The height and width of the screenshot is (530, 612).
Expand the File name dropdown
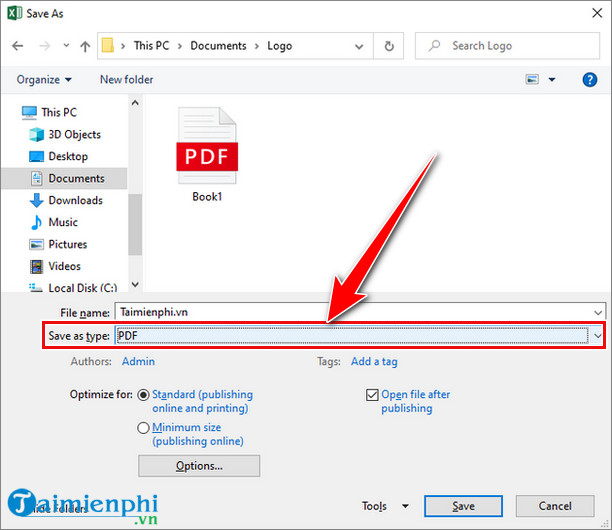pyautogui.click(x=598, y=313)
